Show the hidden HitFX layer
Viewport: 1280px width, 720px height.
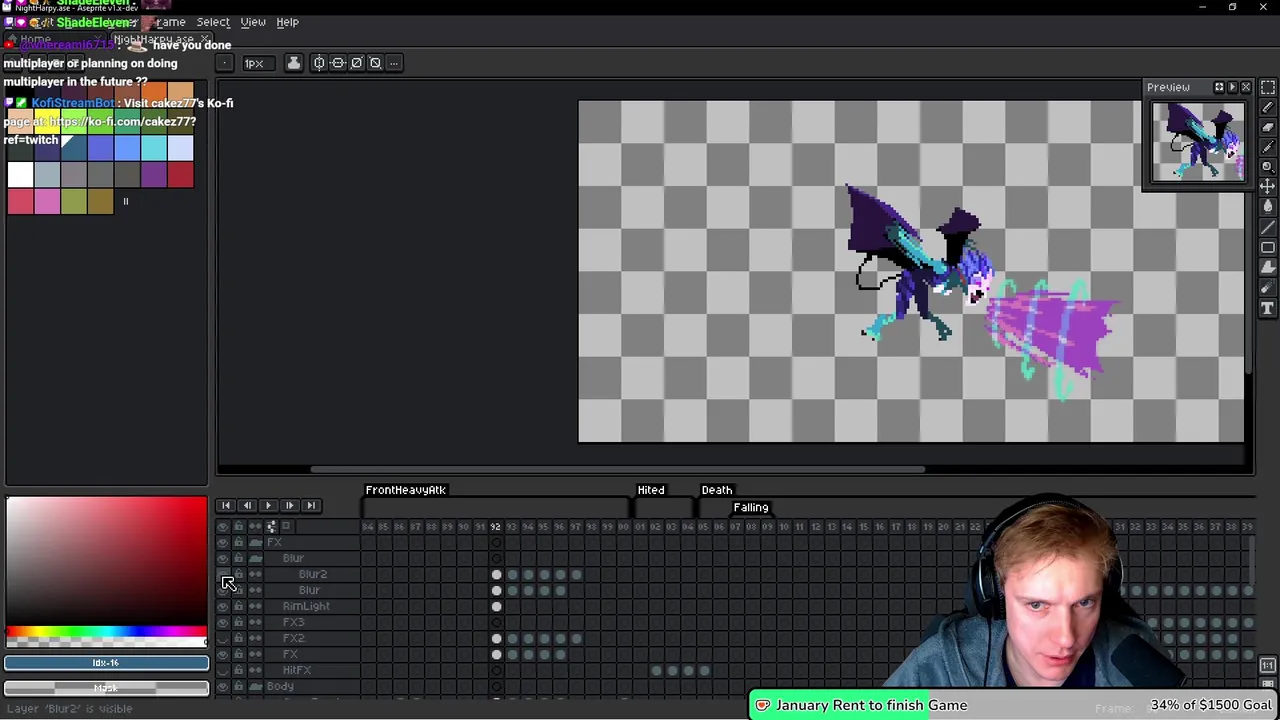coord(223,670)
